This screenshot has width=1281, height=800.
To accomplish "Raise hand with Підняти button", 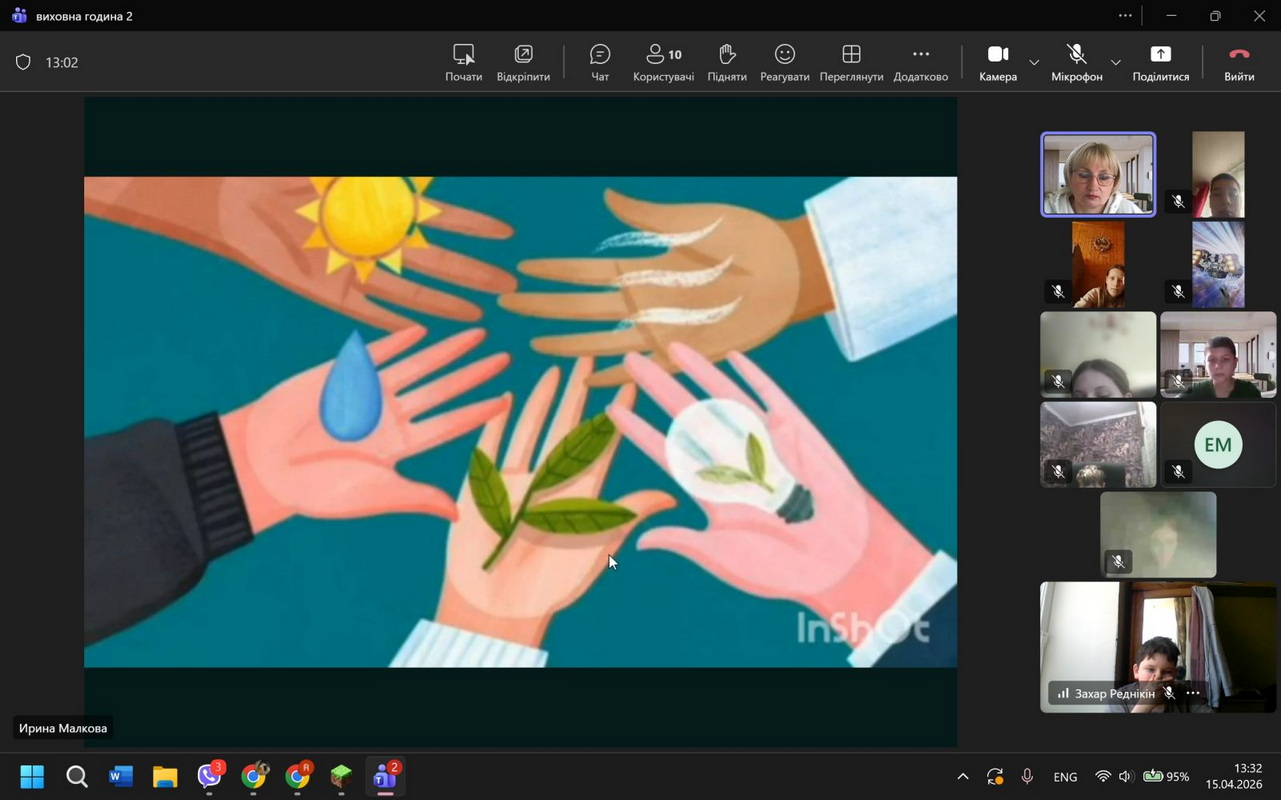I will coord(727,62).
